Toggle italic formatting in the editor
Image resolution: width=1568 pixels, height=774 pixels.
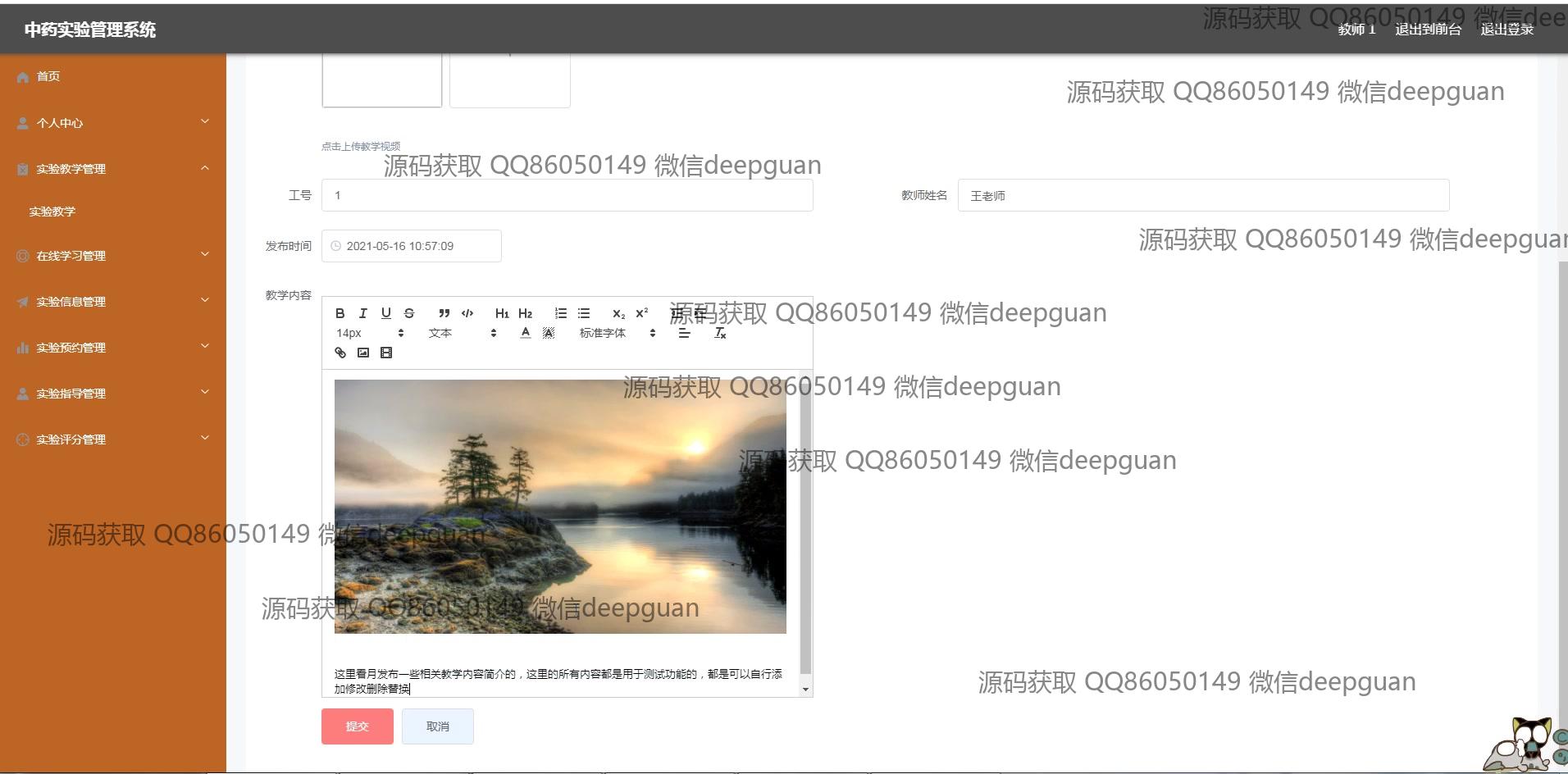363,313
